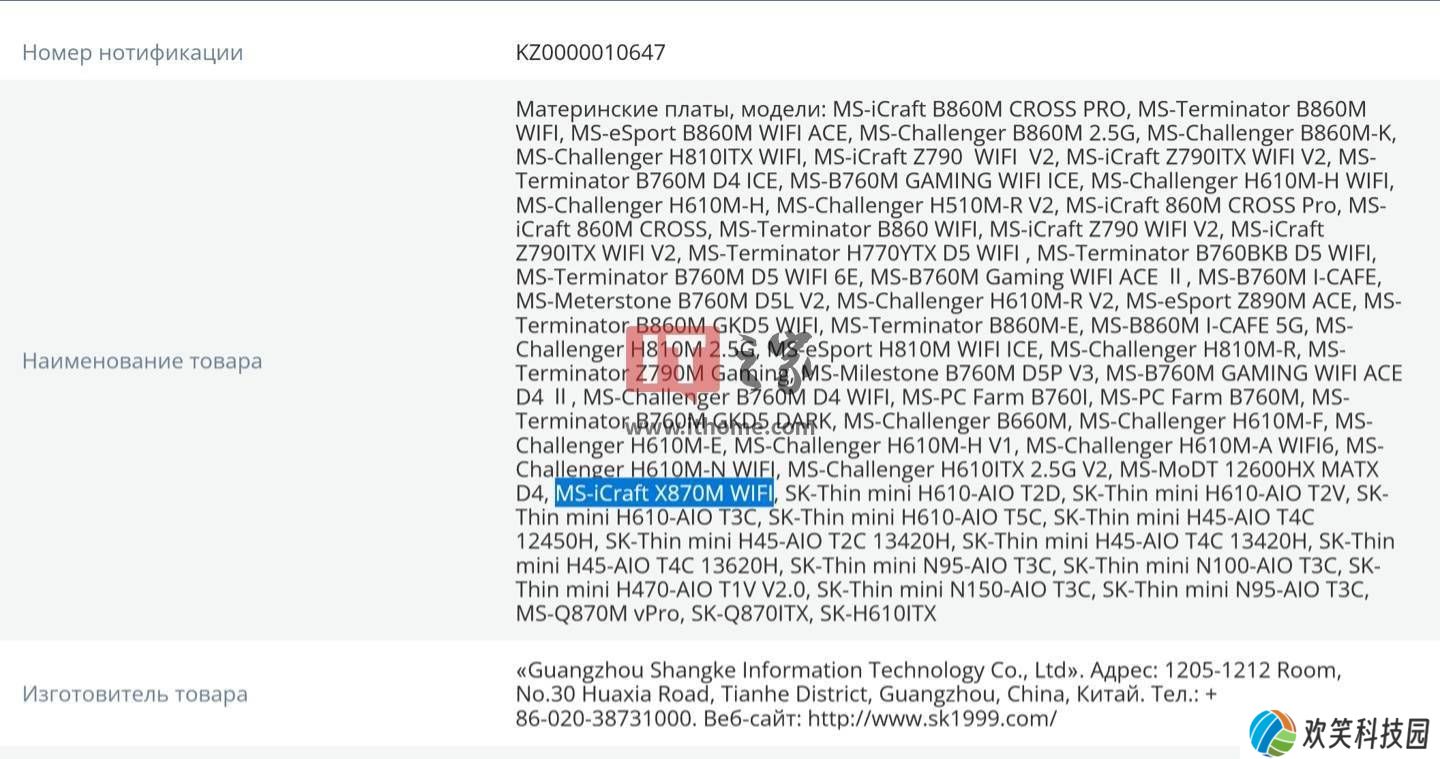Open the http://www.sk1999.com/ website link

point(931,718)
